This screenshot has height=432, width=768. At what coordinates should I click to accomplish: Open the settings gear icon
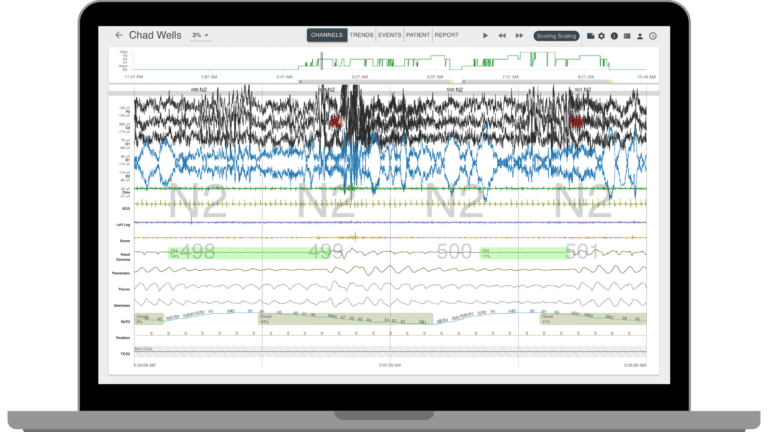point(602,36)
